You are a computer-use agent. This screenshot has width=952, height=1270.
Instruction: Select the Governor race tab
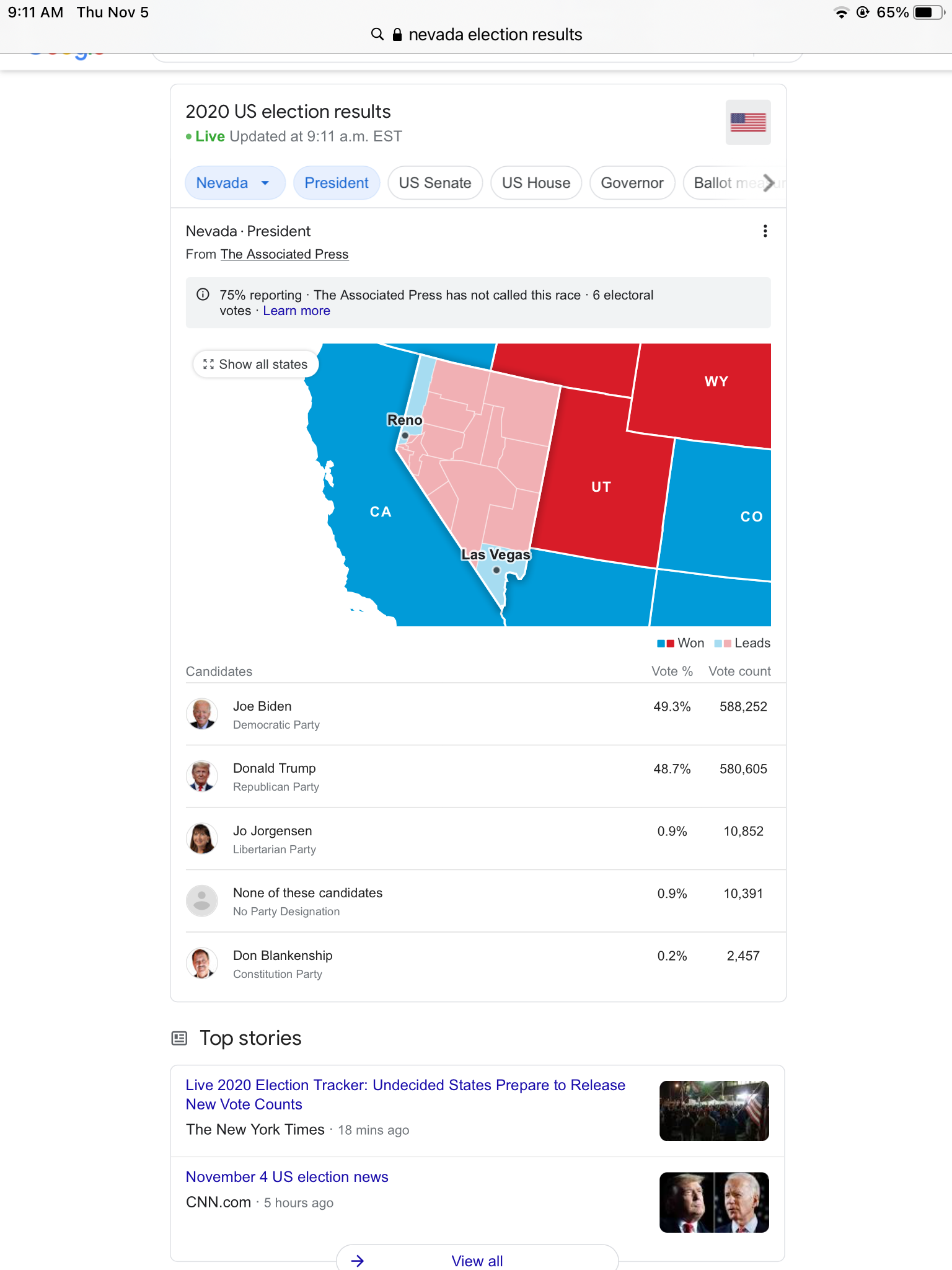pos(632,183)
